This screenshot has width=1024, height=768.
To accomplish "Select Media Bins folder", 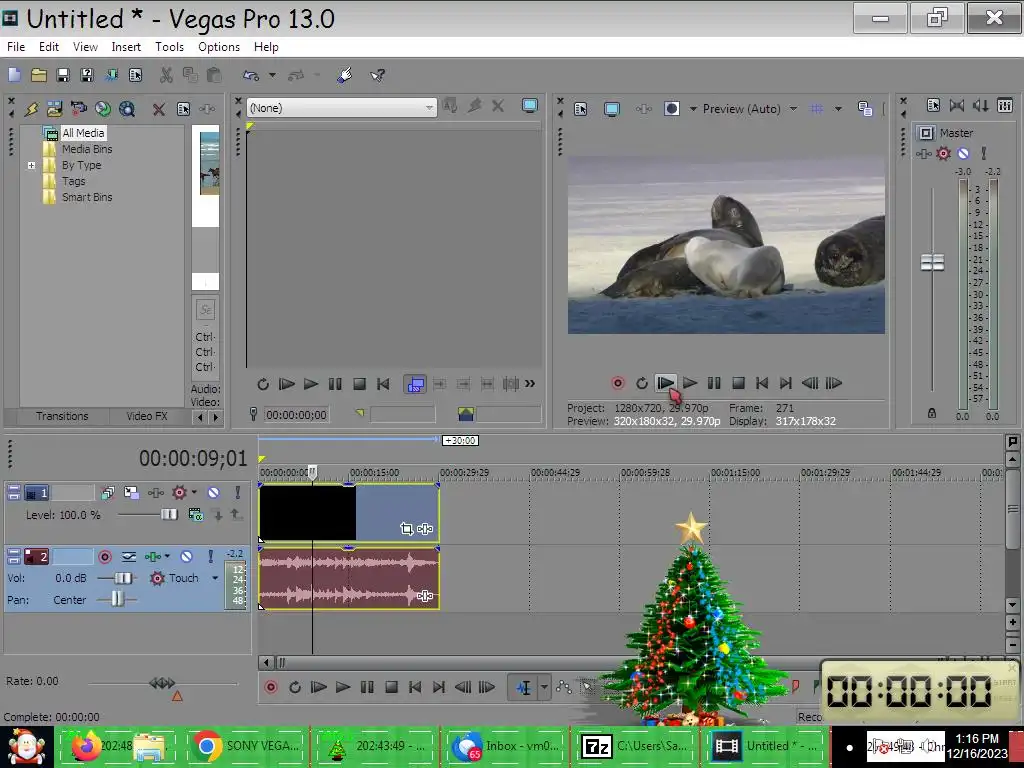I will point(87,149).
